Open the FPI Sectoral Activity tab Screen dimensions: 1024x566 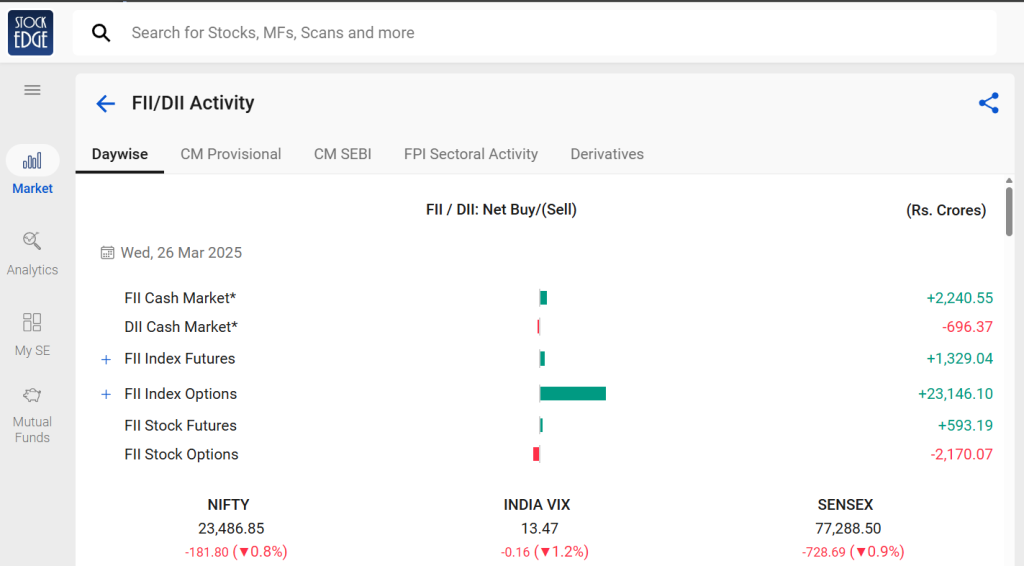470,154
